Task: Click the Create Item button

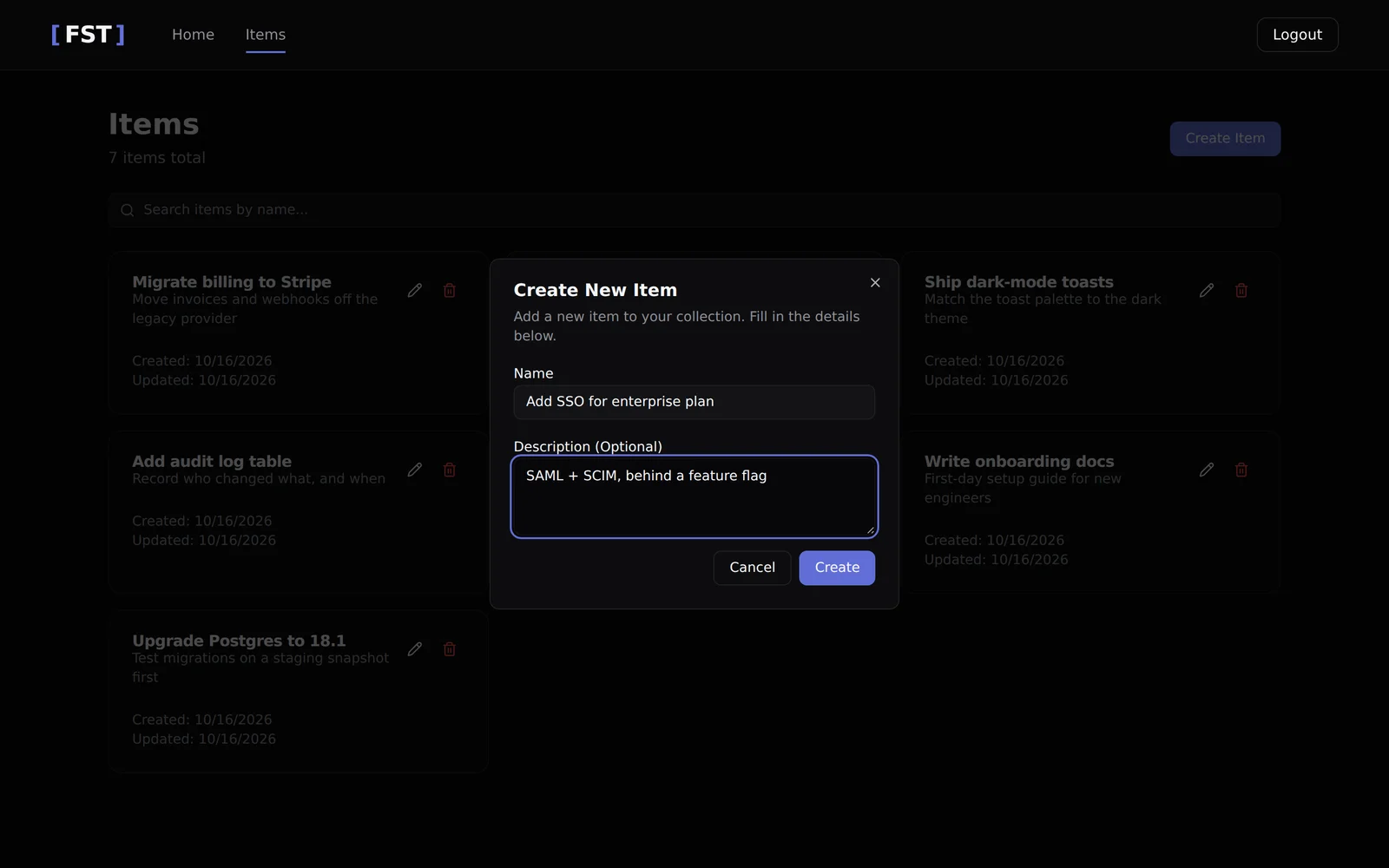Action: click(x=1225, y=139)
